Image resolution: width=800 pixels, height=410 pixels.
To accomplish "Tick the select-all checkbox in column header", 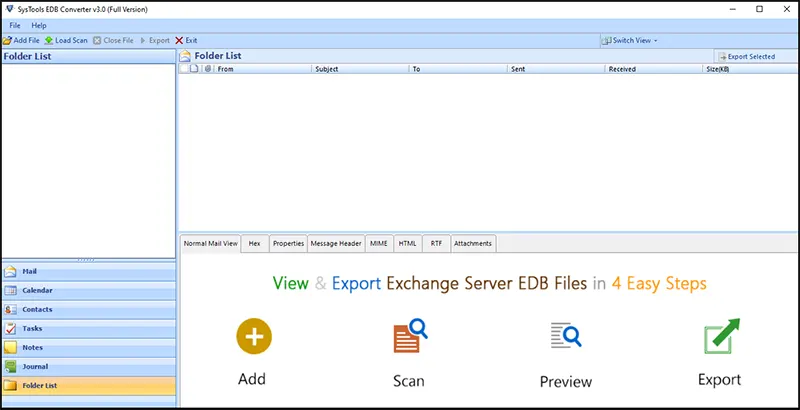I will (184, 69).
